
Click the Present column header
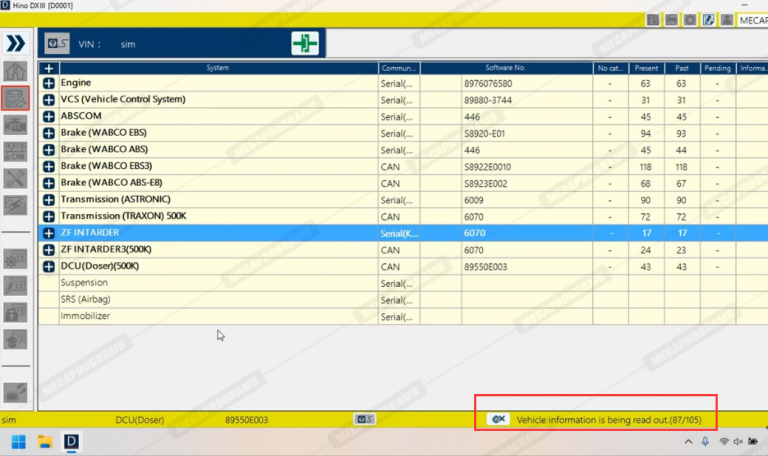[646, 68]
